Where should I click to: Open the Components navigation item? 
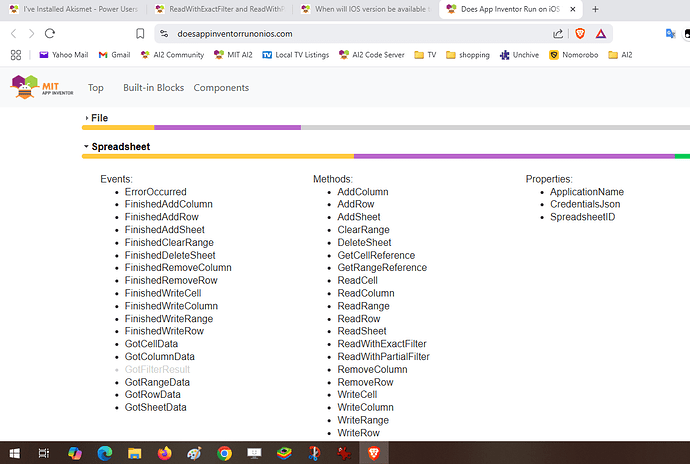pyautogui.click(x=221, y=88)
